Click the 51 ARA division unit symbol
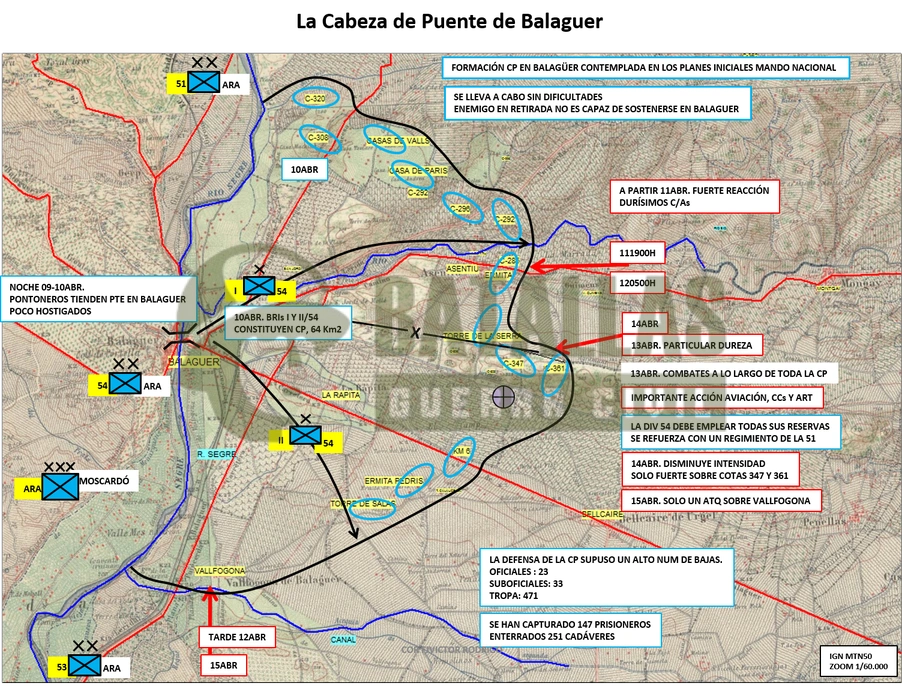The width and height of the screenshot is (902, 686). 204,81
